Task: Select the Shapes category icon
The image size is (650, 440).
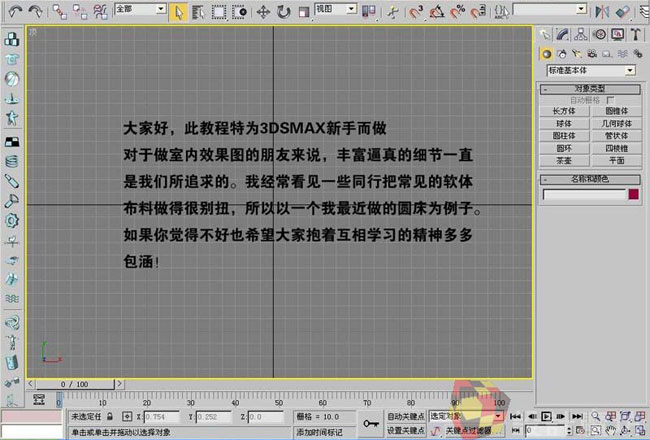Action: [x=562, y=54]
